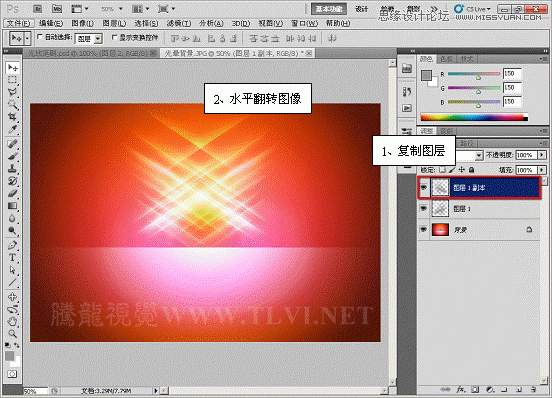Select the Dodge tool
The width and height of the screenshot is (552, 398).
(x=13, y=230)
